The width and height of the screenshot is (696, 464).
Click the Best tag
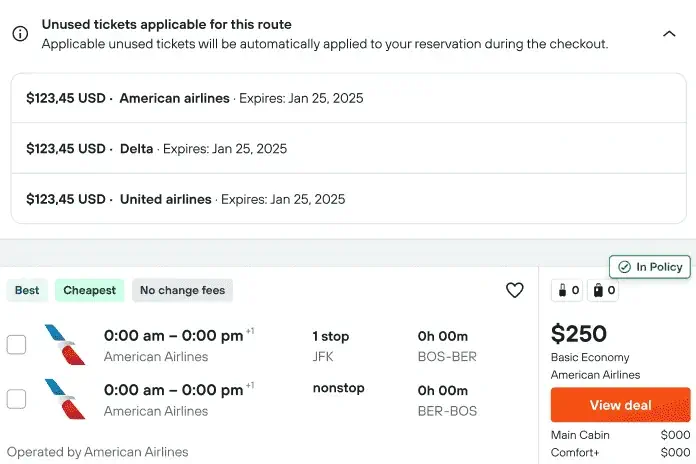pos(27,290)
